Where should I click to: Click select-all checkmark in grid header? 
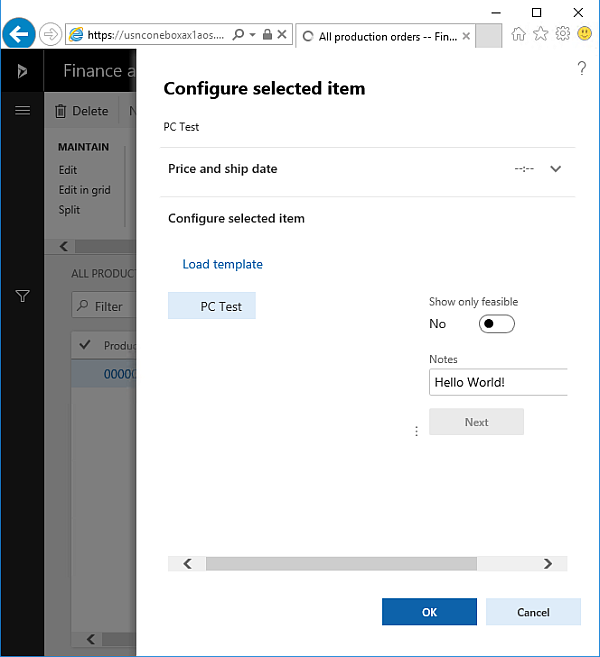click(85, 345)
